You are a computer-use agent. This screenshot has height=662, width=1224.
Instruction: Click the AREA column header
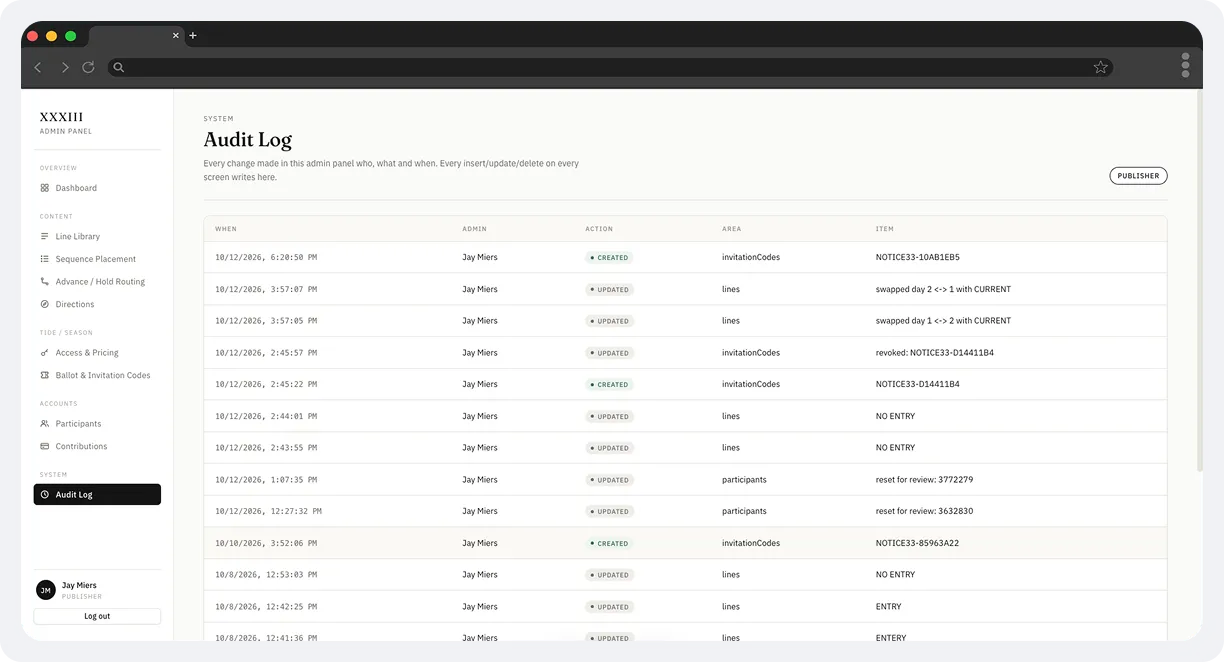point(731,229)
